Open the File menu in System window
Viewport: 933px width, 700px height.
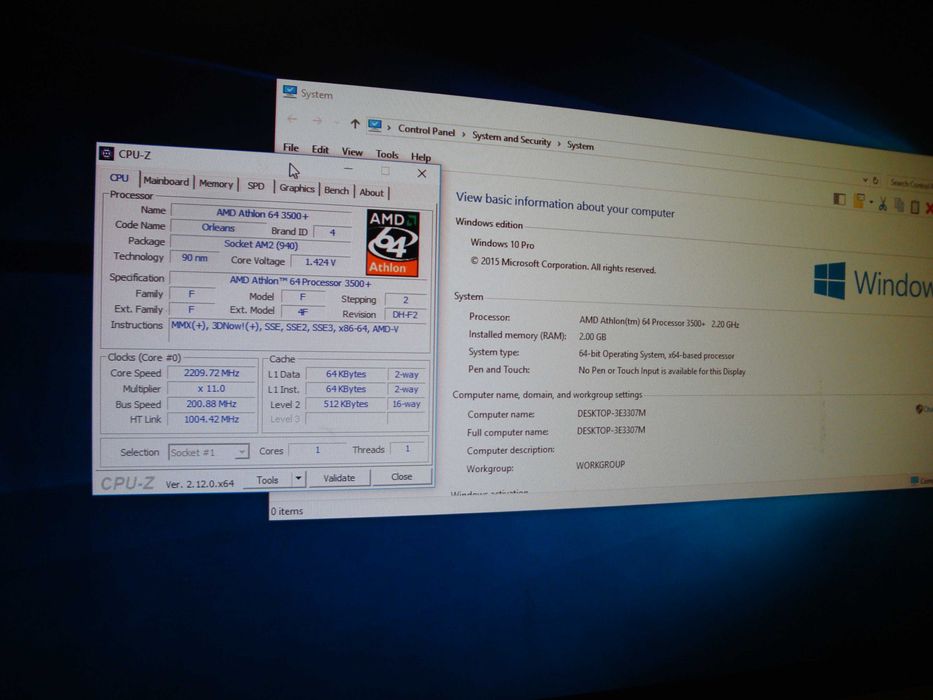[x=291, y=148]
